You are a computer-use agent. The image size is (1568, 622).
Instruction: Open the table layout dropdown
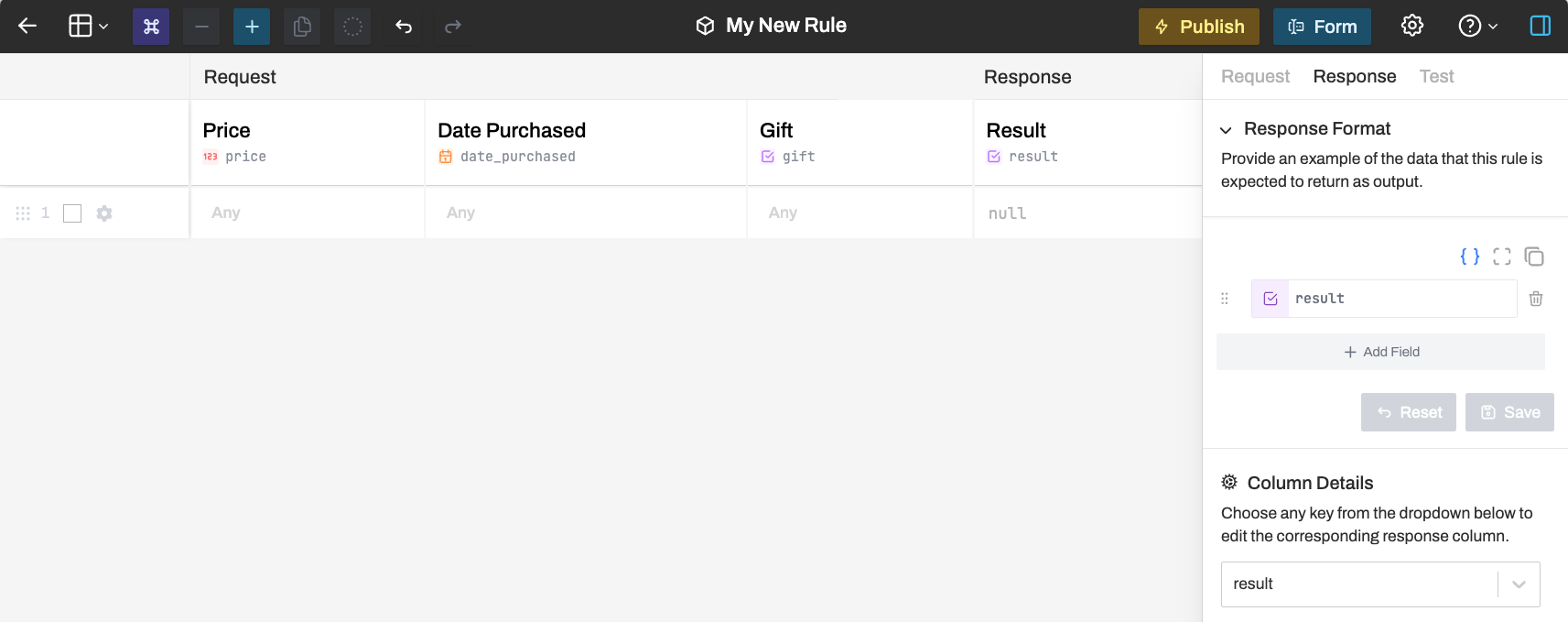pos(89,26)
